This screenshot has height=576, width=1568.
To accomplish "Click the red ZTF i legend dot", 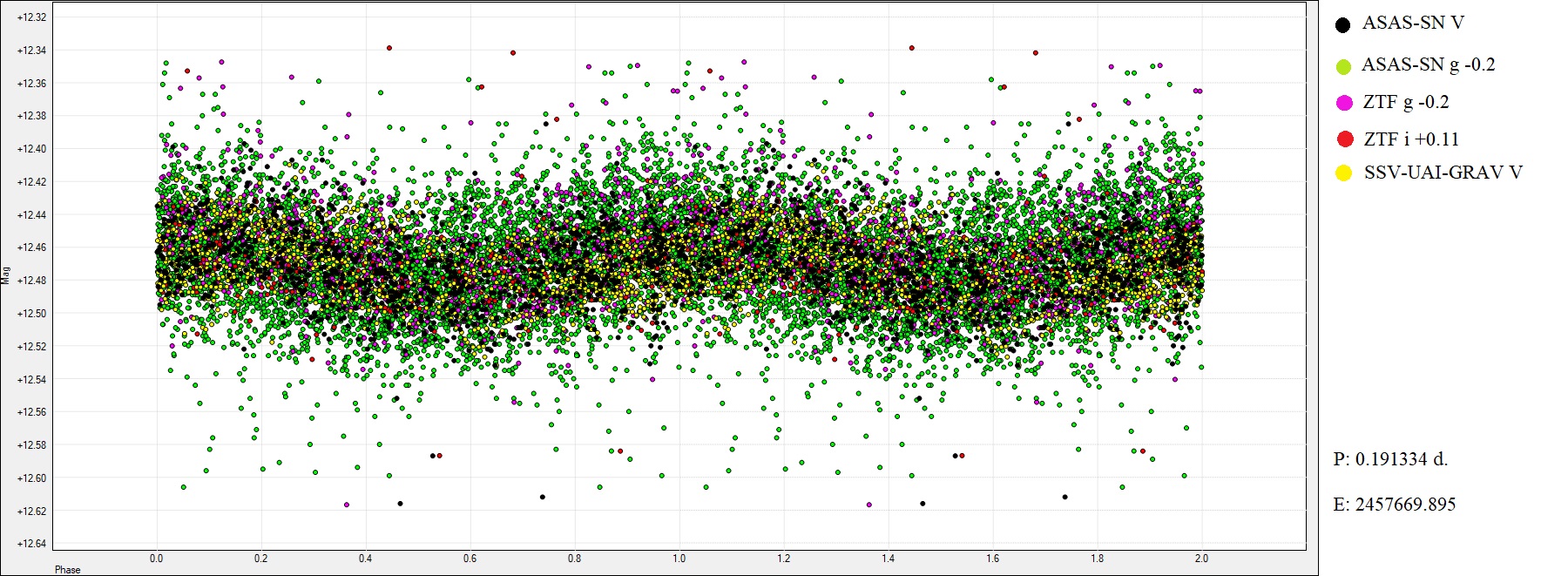I will point(1345,139).
